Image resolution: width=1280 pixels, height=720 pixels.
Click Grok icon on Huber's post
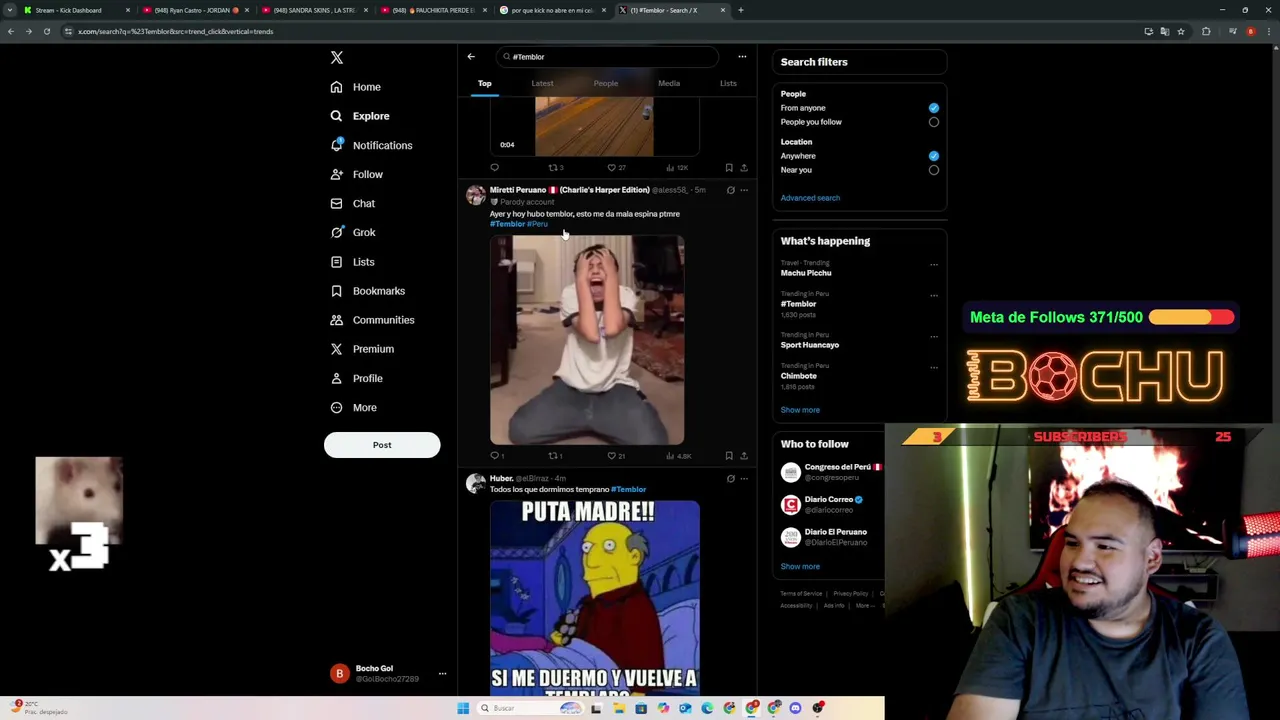pos(730,479)
